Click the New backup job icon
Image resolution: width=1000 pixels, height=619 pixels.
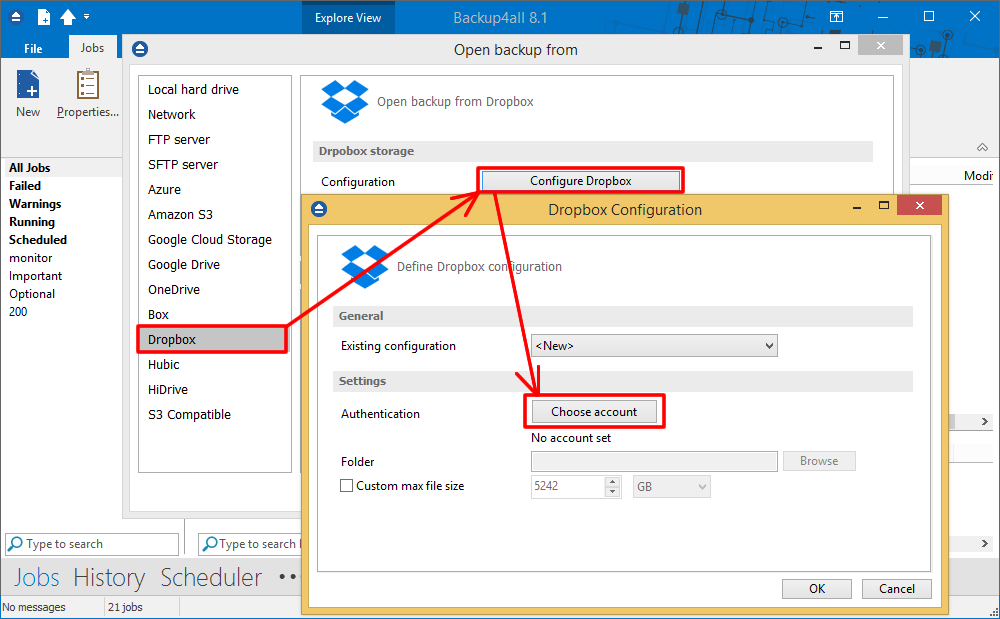[28, 86]
